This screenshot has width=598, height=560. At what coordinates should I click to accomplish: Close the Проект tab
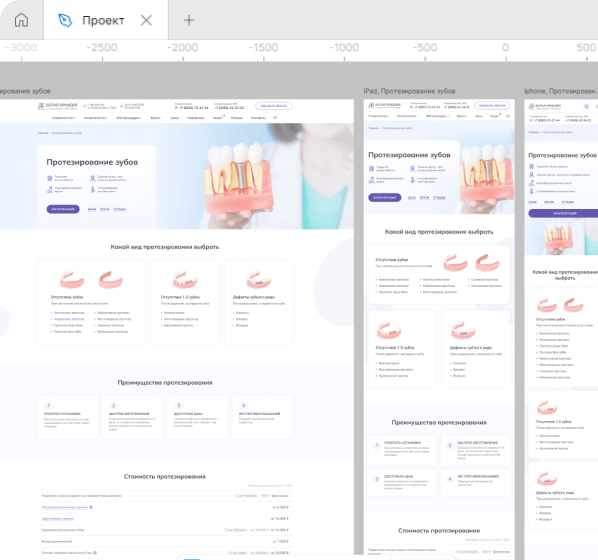tap(146, 20)
